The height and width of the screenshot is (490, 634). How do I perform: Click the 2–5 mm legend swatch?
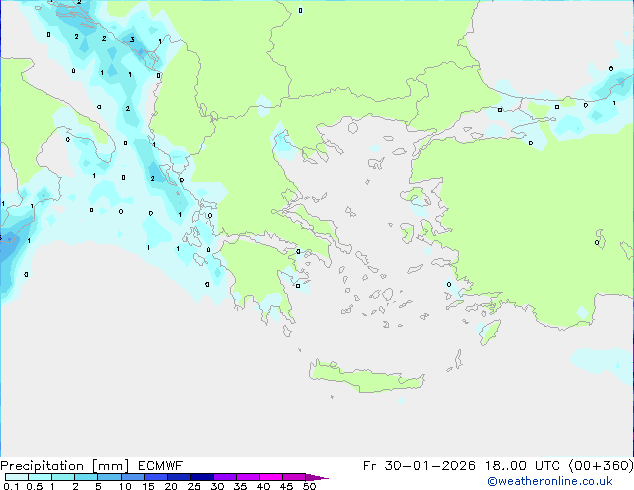coord(86,477)
